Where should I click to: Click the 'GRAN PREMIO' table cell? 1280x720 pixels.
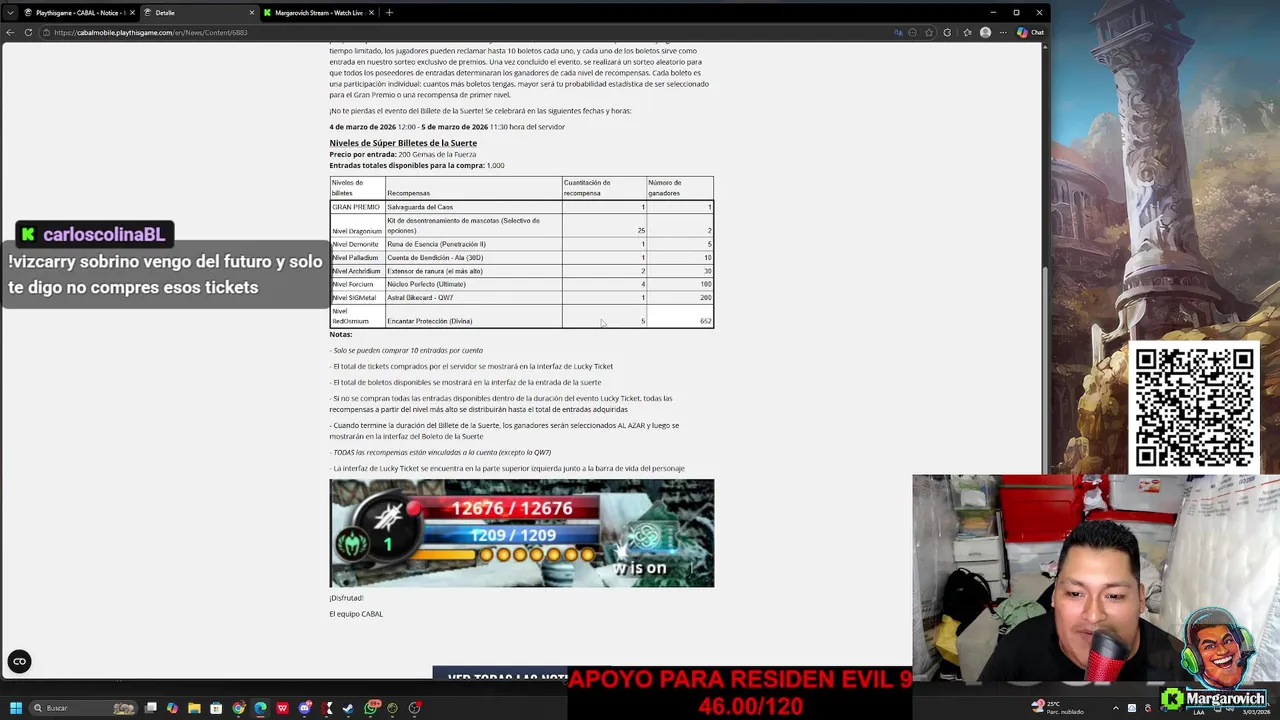click(356, 207)
